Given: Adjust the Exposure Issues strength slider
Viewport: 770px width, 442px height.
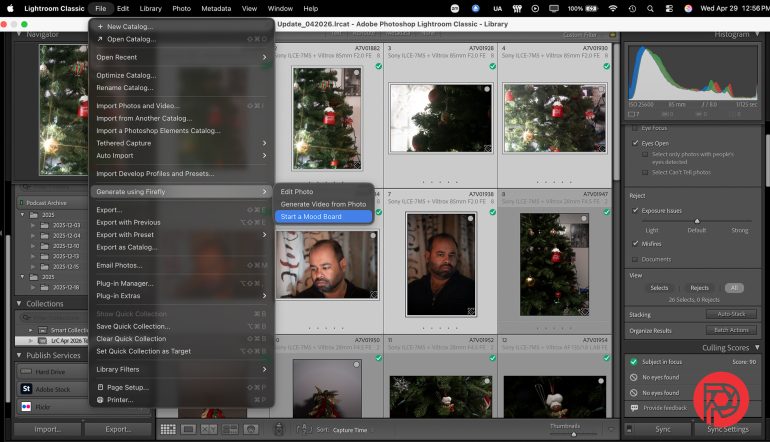Looking at the screenshot, I should [697, 221].
